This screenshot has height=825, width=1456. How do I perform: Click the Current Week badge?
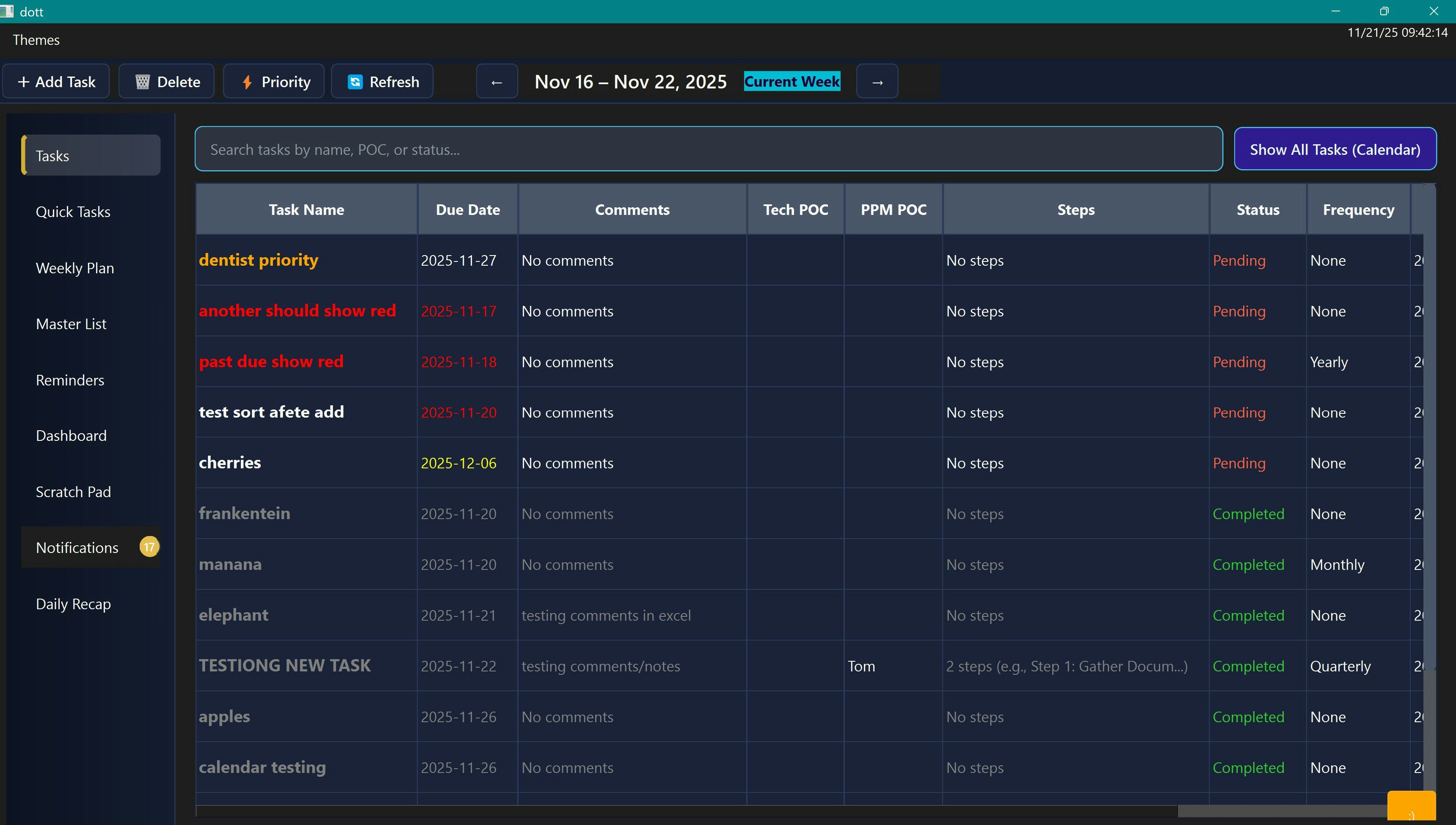[792, 81]
